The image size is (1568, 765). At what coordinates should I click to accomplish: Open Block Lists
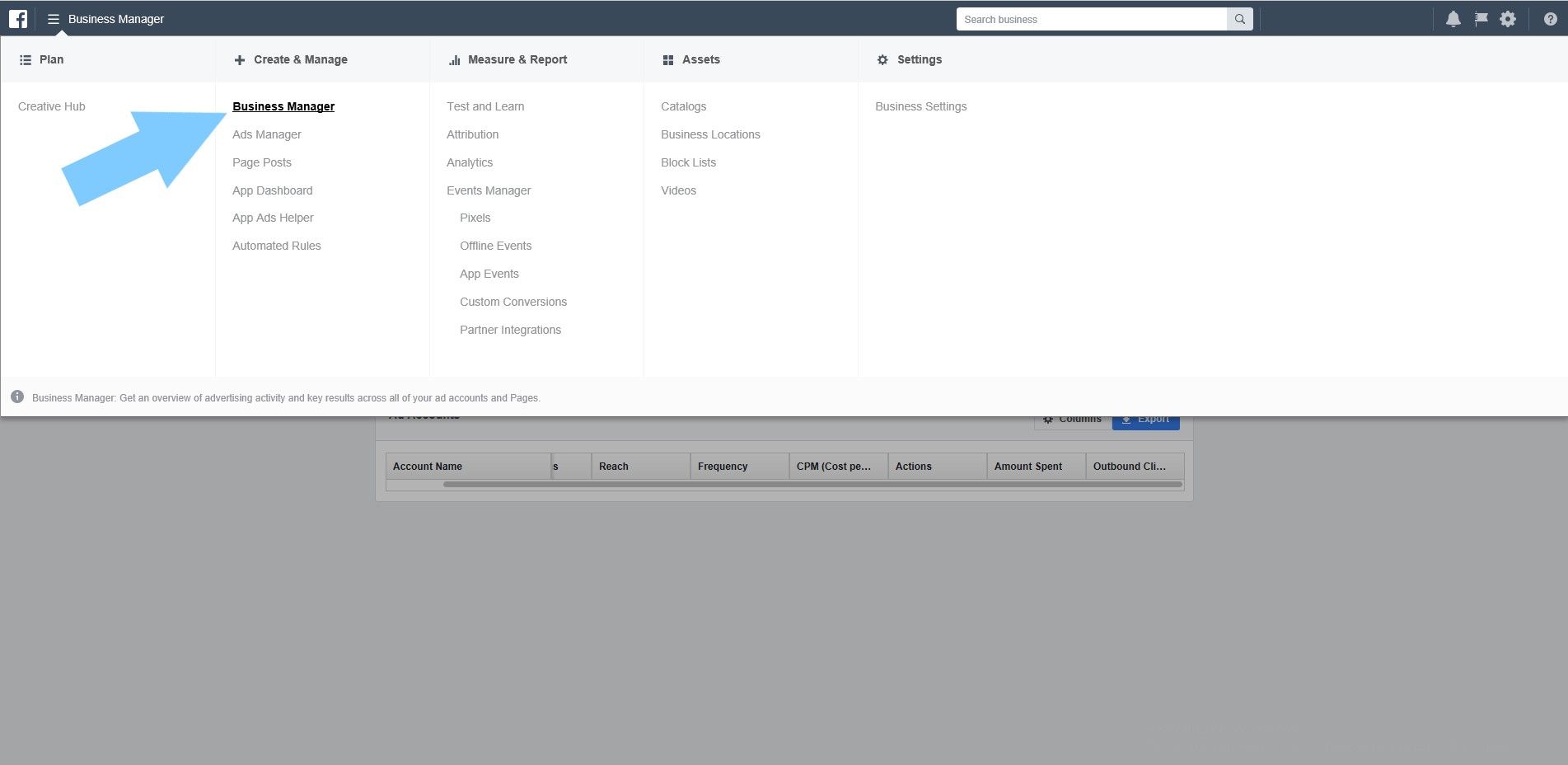click(689, 162)
